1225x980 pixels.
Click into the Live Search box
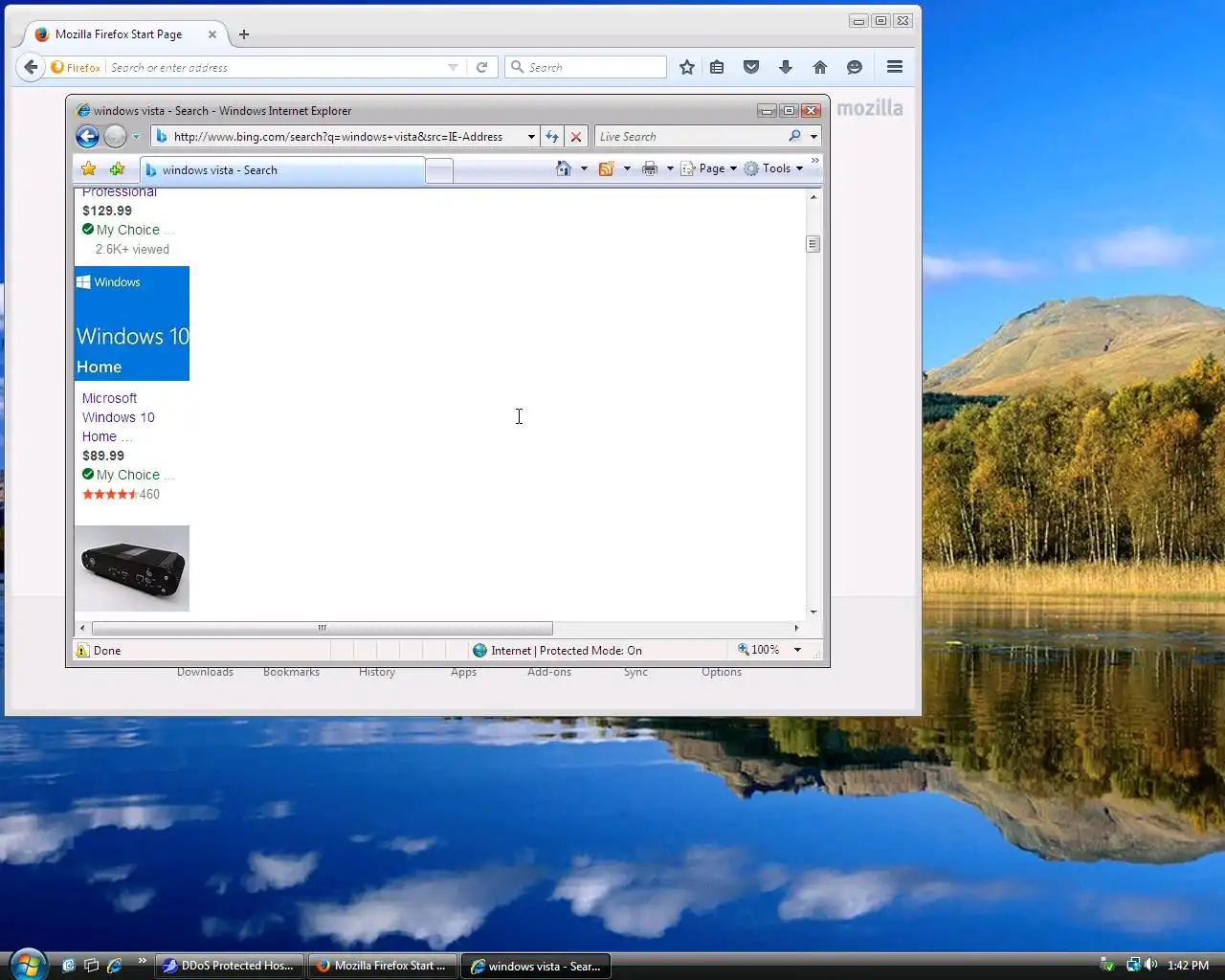pyautogui.click(x=689, y=137)
